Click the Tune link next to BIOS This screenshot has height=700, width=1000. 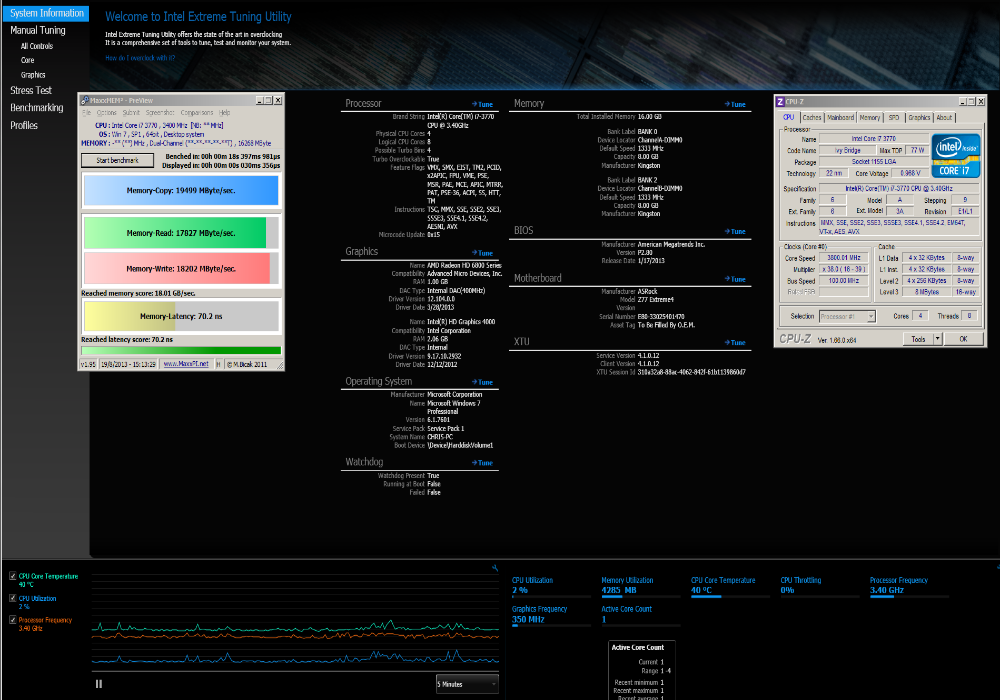click(x=735, y=231)
